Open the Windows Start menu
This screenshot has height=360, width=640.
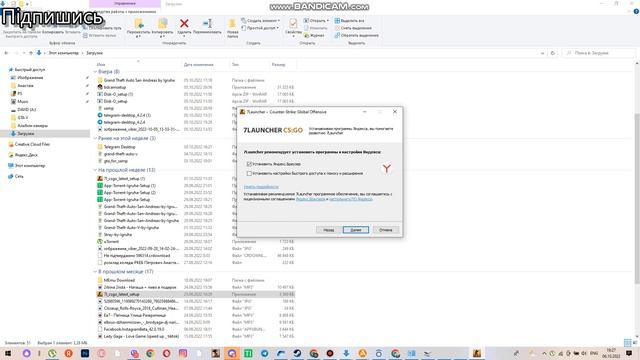tap(8, 353)
